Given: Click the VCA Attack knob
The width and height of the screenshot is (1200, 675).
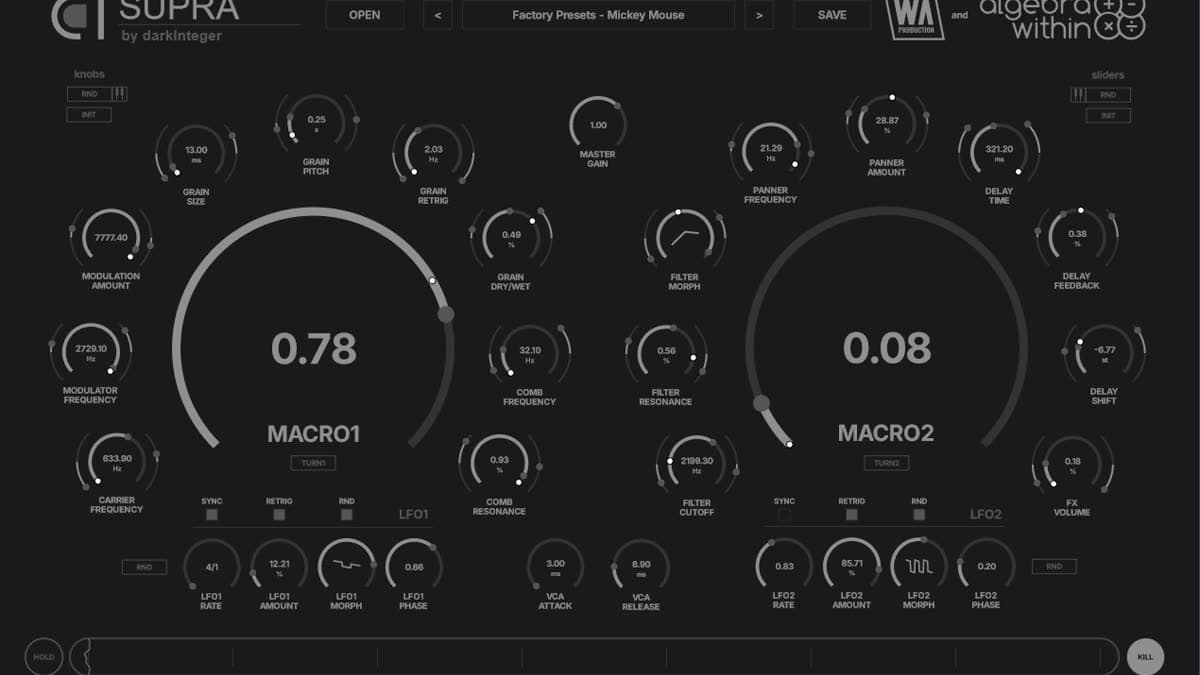Looking at the screenshot, I should tap(556, 568).
